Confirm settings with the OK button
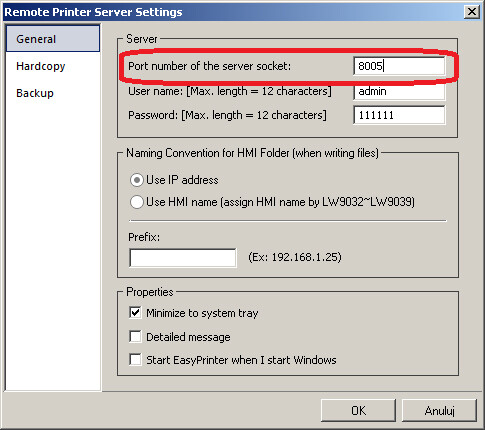 [358, 410]
